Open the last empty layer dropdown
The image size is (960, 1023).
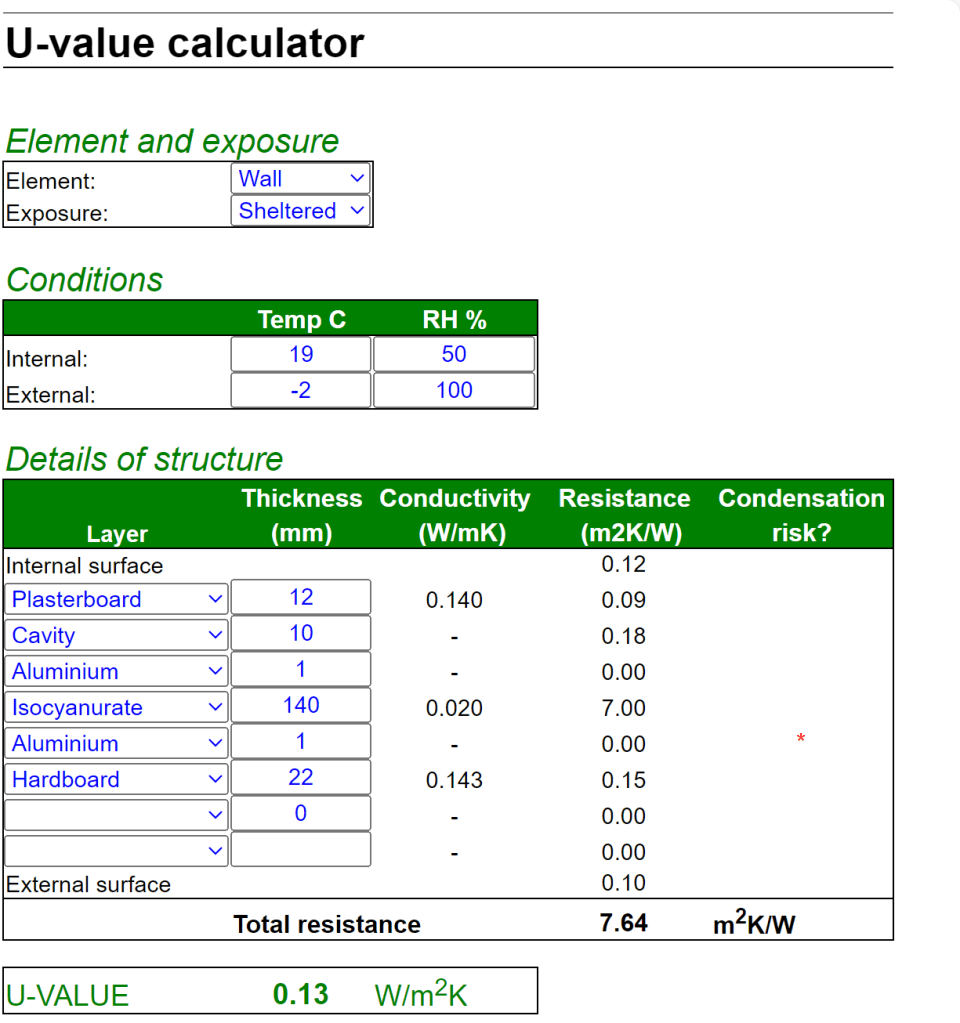coord(116,850)
